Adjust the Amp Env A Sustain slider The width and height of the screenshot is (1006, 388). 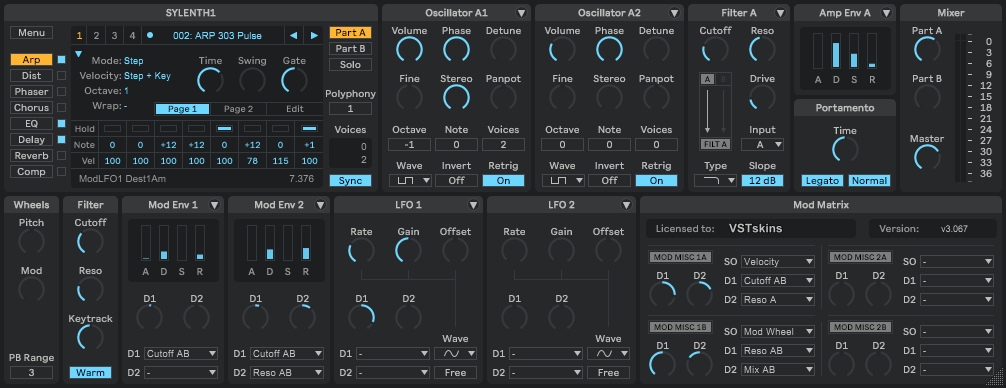tap(854, 51)
